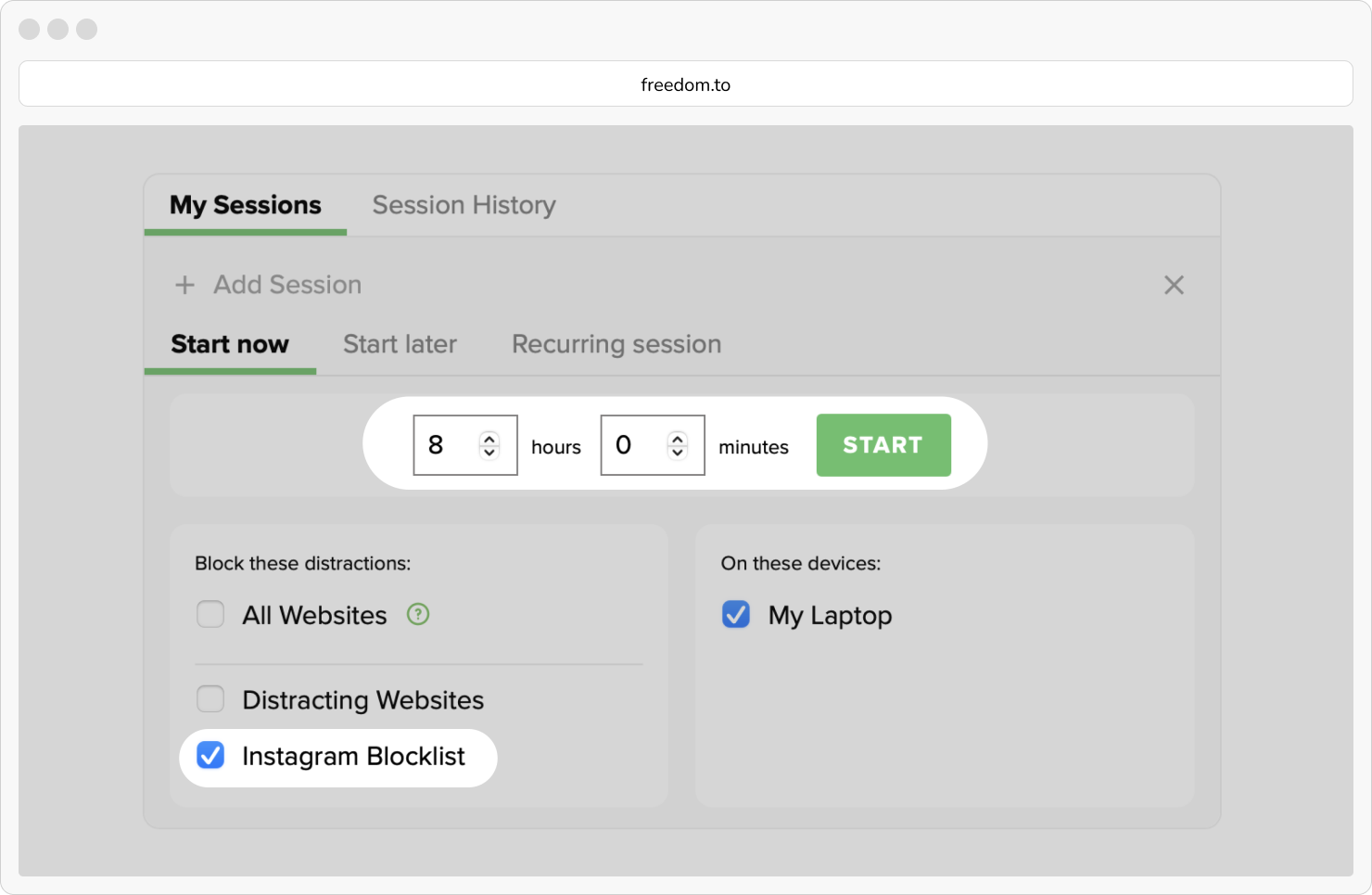The height and width of the screenshot is (895, 1372).
Task: Click the Distracting Websites label text
Action: [362, 700]
